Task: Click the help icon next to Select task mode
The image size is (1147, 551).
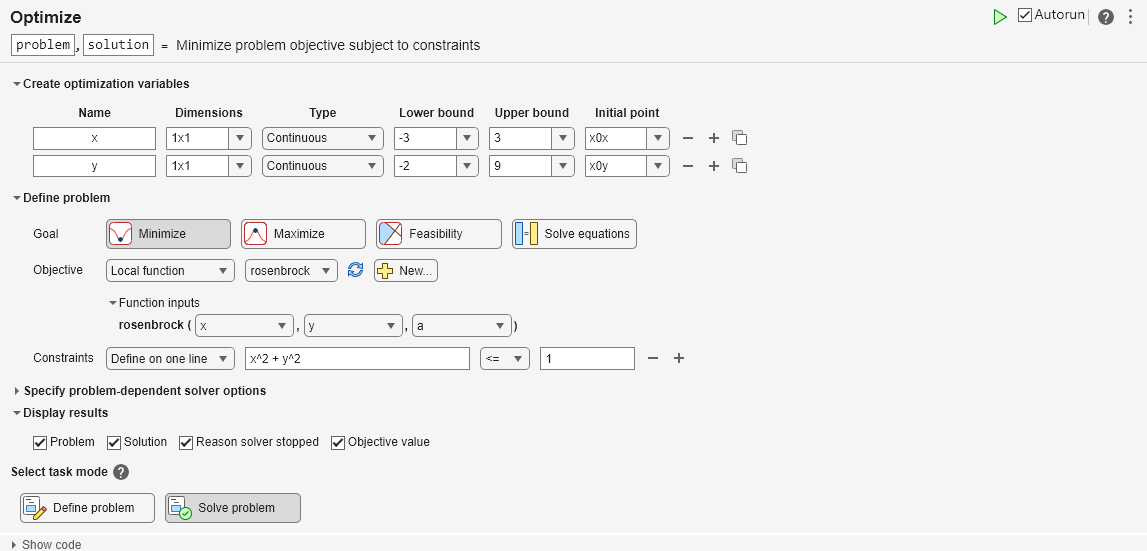Action: (x=121, y=472)
